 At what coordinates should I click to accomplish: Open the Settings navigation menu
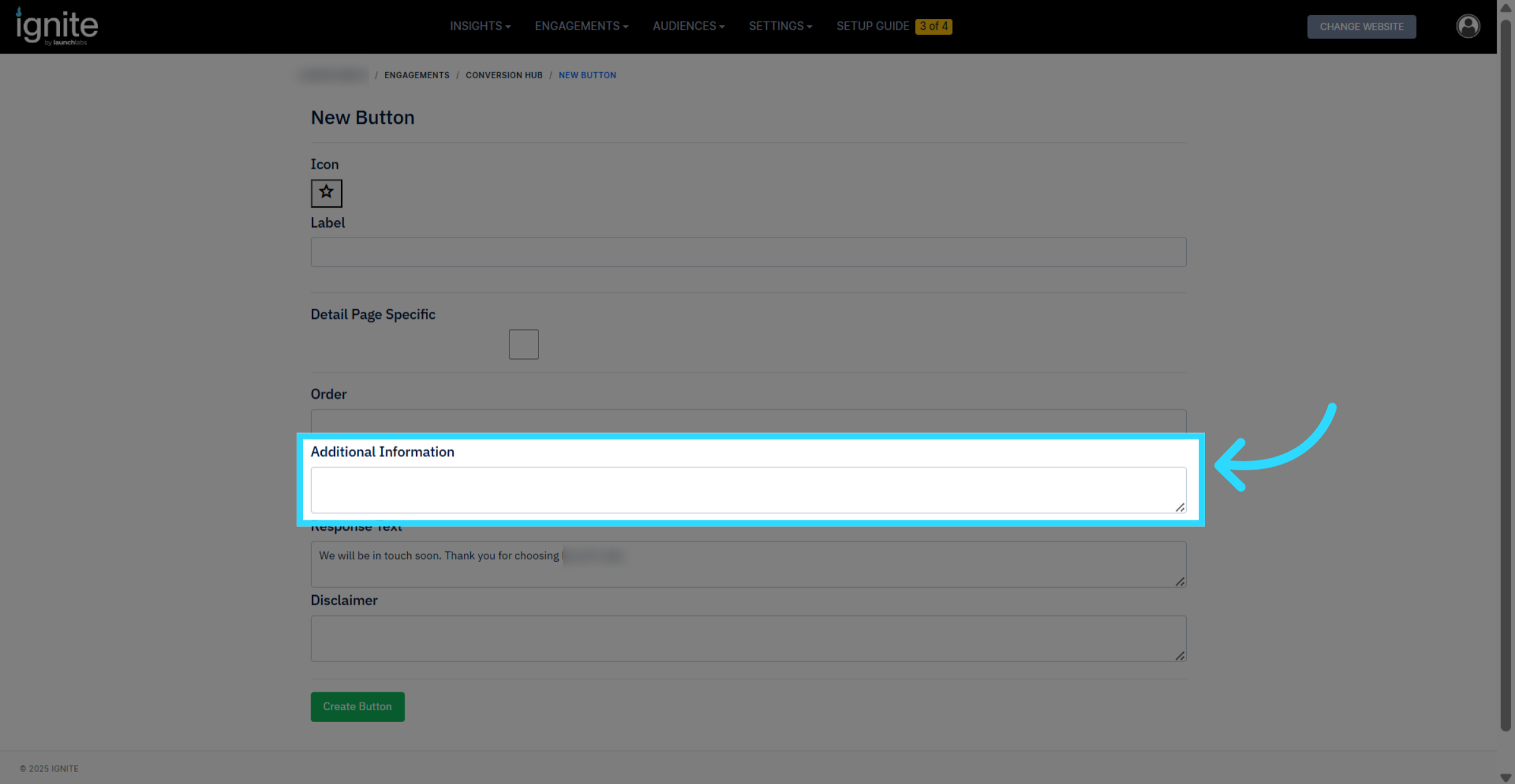click(x=780, y=26)
